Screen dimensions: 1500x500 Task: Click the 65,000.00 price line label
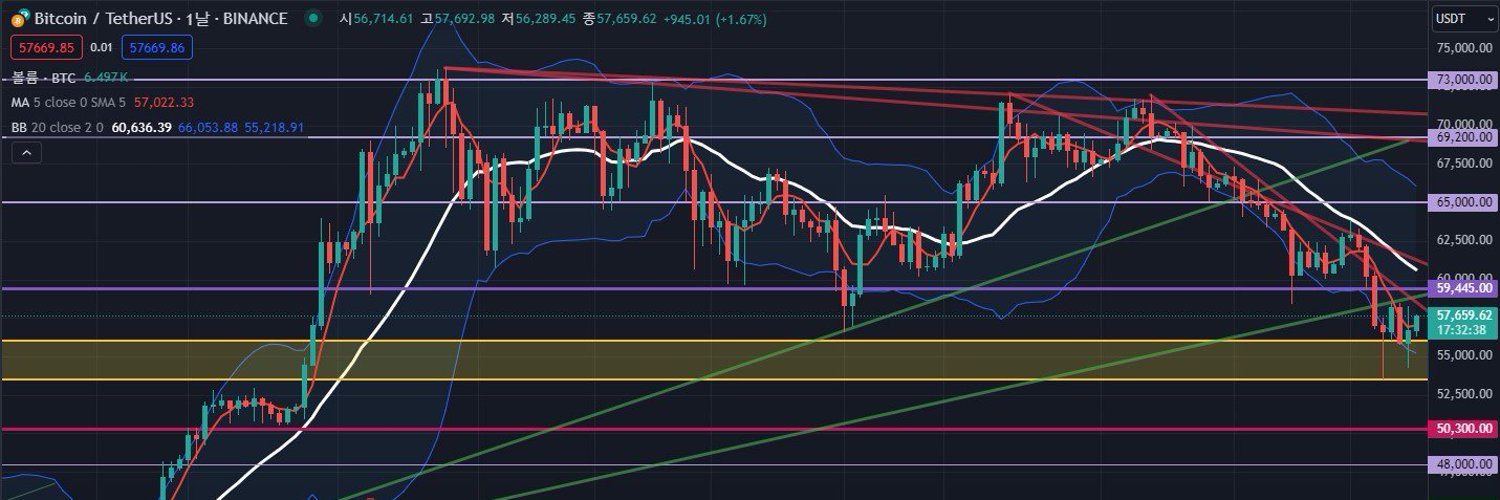(x=1463, y=202)
